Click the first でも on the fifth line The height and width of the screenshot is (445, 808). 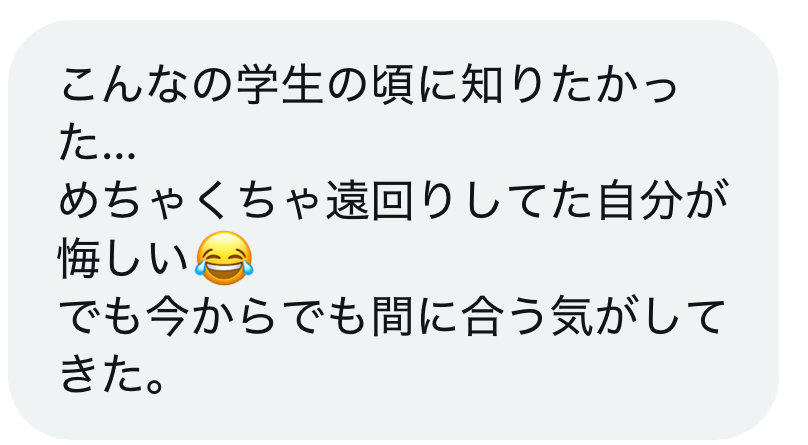click(101, 316)
